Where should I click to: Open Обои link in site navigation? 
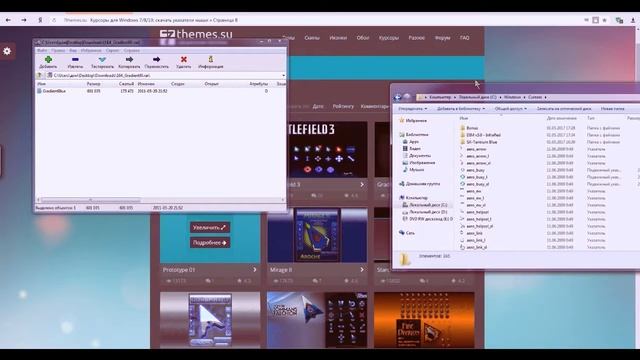coord(362,38)
